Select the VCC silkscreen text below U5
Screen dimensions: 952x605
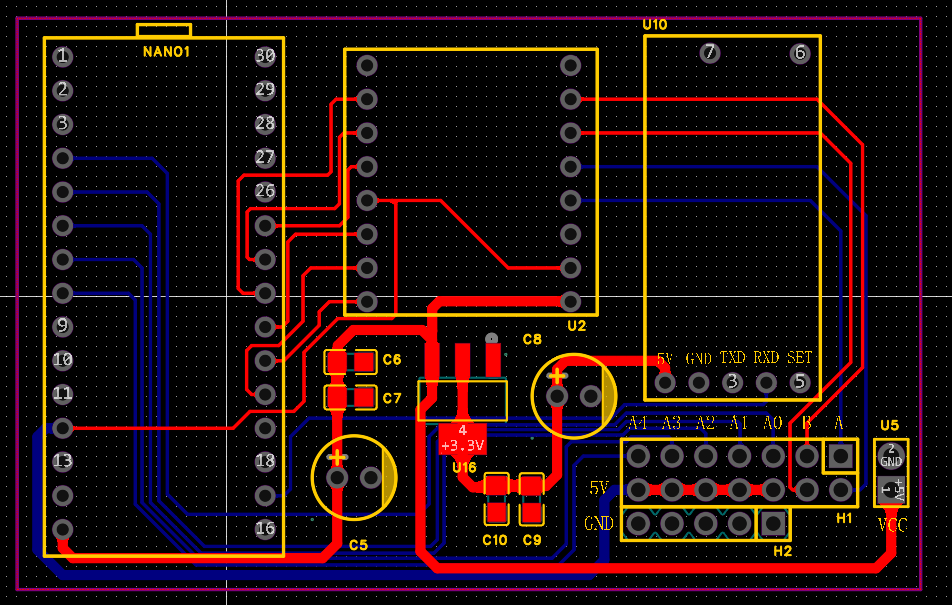[892, 525]
